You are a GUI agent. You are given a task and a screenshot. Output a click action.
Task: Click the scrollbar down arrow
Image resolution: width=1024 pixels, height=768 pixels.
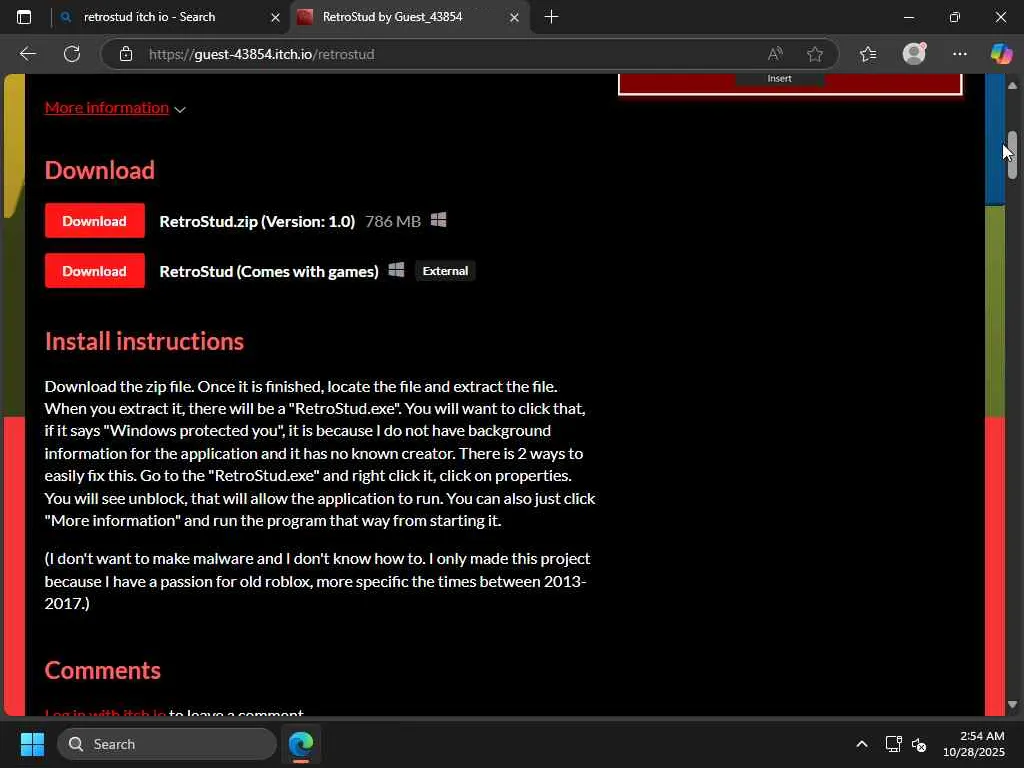(x=1012, y=705)
